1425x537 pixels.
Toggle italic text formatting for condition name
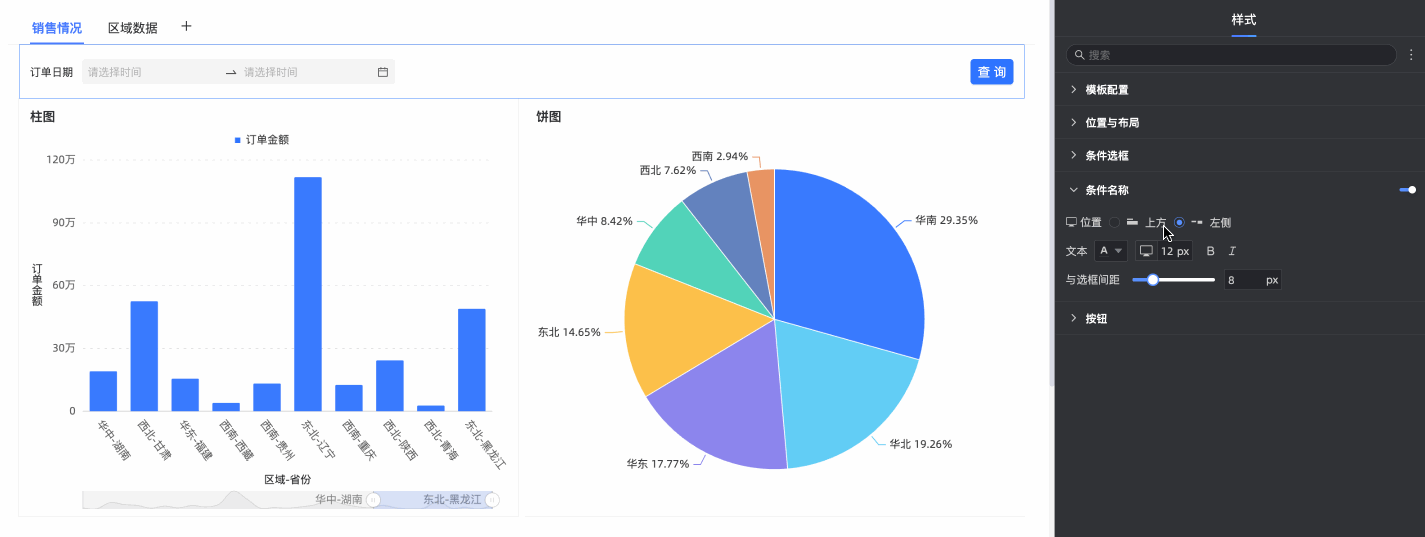pos(1232,251)
